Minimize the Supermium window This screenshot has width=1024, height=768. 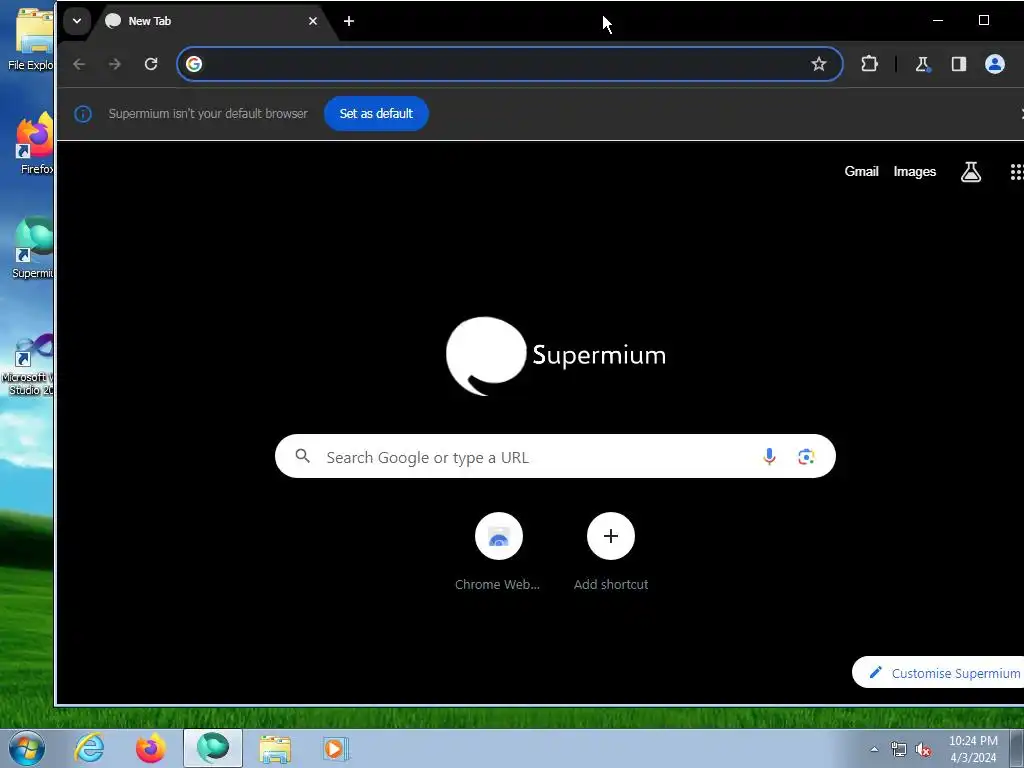click(x=938, y=20)
